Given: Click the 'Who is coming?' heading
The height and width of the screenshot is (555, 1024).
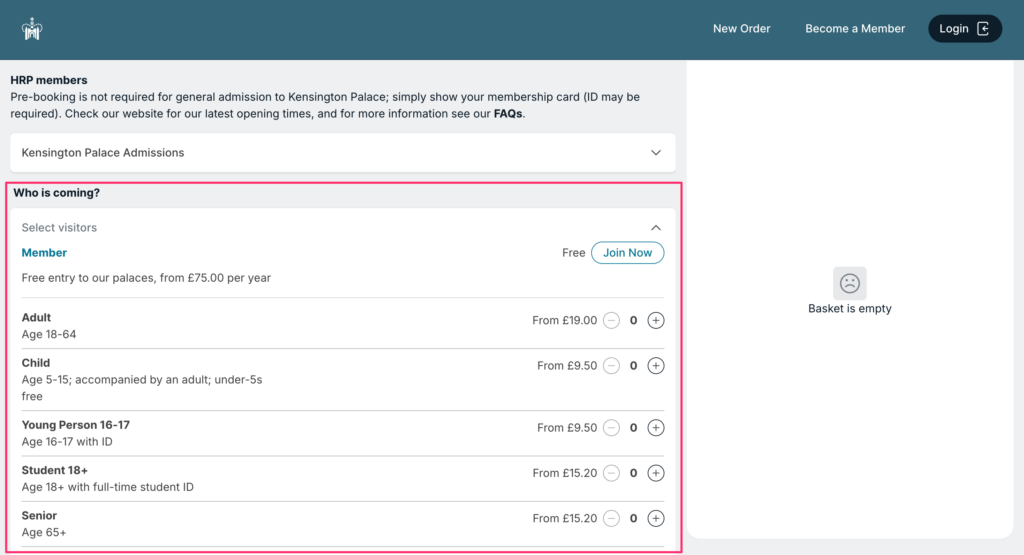Looking at the screenshot, I should [57, 193].
